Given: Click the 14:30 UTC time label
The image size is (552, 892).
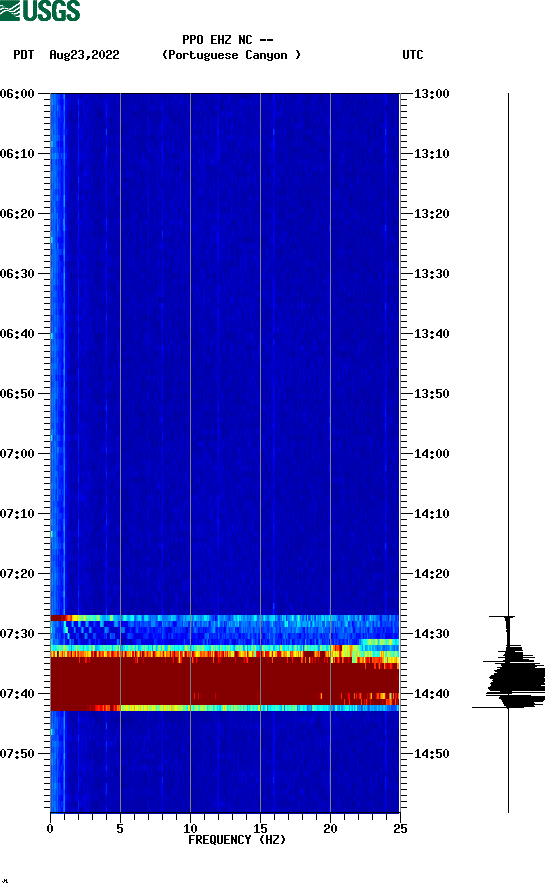Looking at the screenshot, I should coord(432,634).
